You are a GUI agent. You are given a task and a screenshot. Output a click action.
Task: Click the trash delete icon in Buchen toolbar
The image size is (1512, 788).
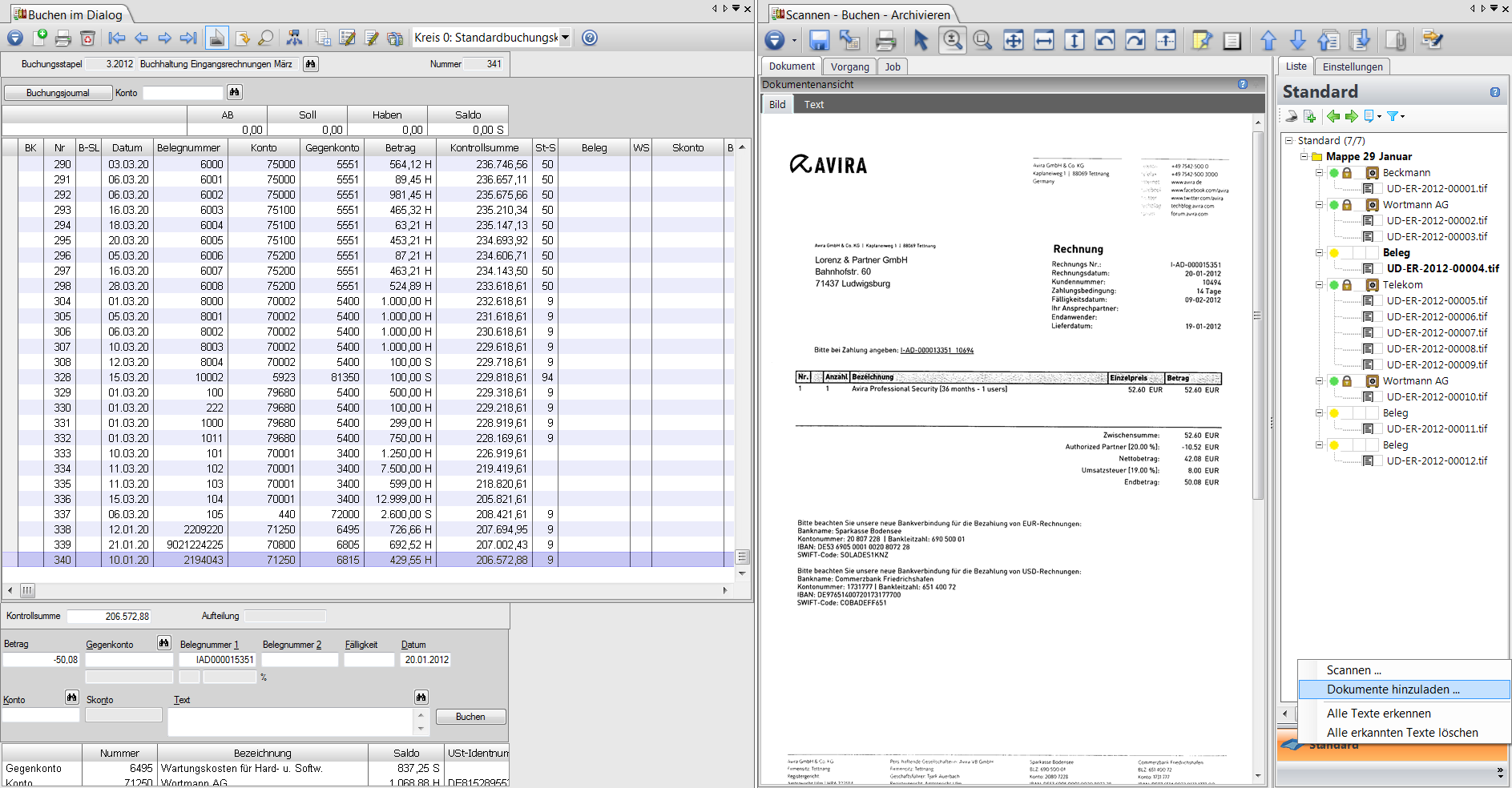pos(88,38)
